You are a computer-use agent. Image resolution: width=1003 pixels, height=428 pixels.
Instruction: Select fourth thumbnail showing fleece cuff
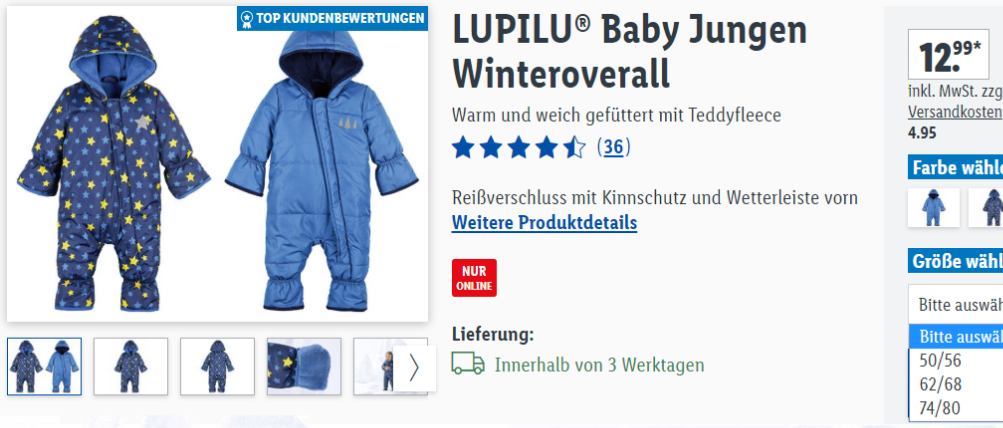pos(304,367)
